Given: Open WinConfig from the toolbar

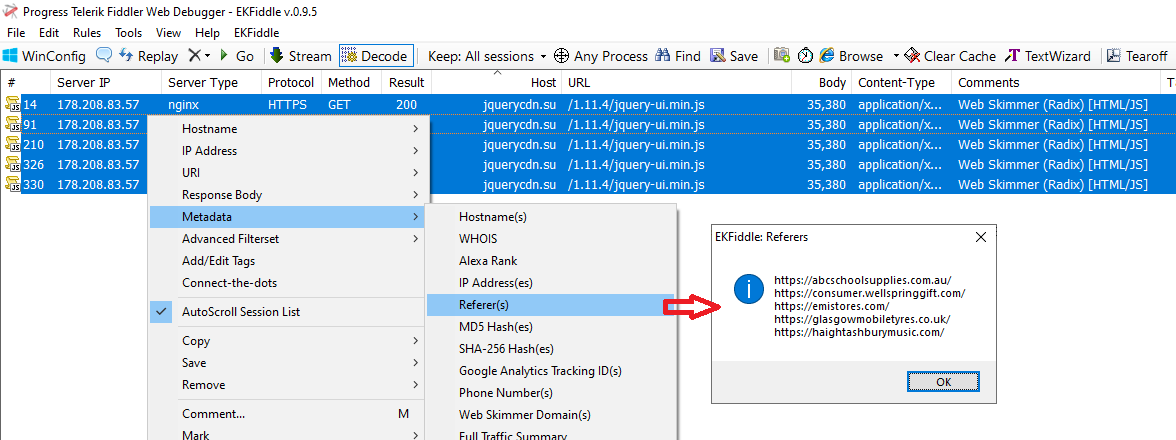Looking at the screenshot, I should 45,56.
